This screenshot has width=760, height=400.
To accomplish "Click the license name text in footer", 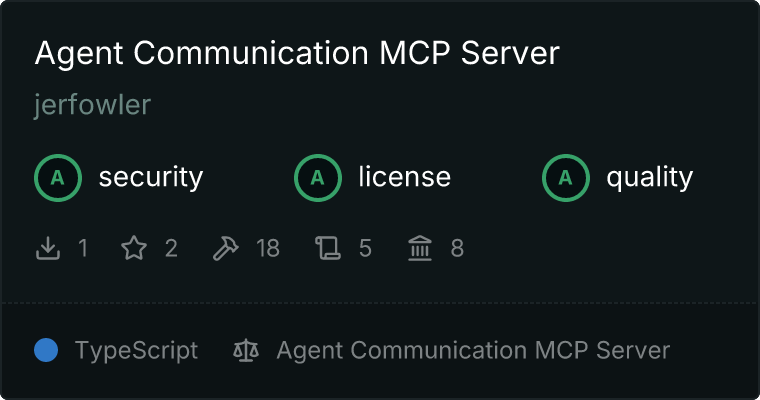I will [x=473, y=350].
